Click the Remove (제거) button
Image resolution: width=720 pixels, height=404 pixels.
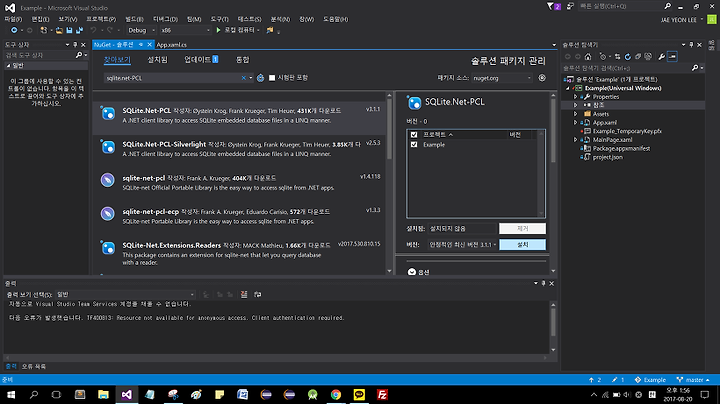coord(523,228)
